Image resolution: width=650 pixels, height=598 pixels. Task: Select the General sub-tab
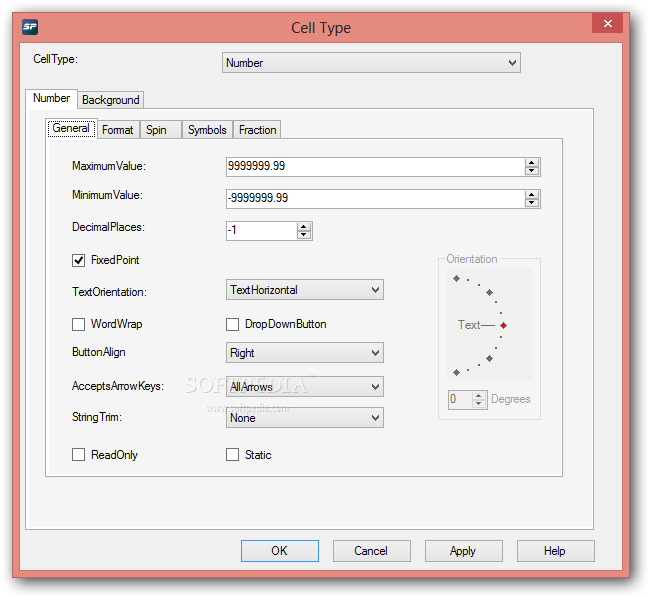click(x=71, y=128)
